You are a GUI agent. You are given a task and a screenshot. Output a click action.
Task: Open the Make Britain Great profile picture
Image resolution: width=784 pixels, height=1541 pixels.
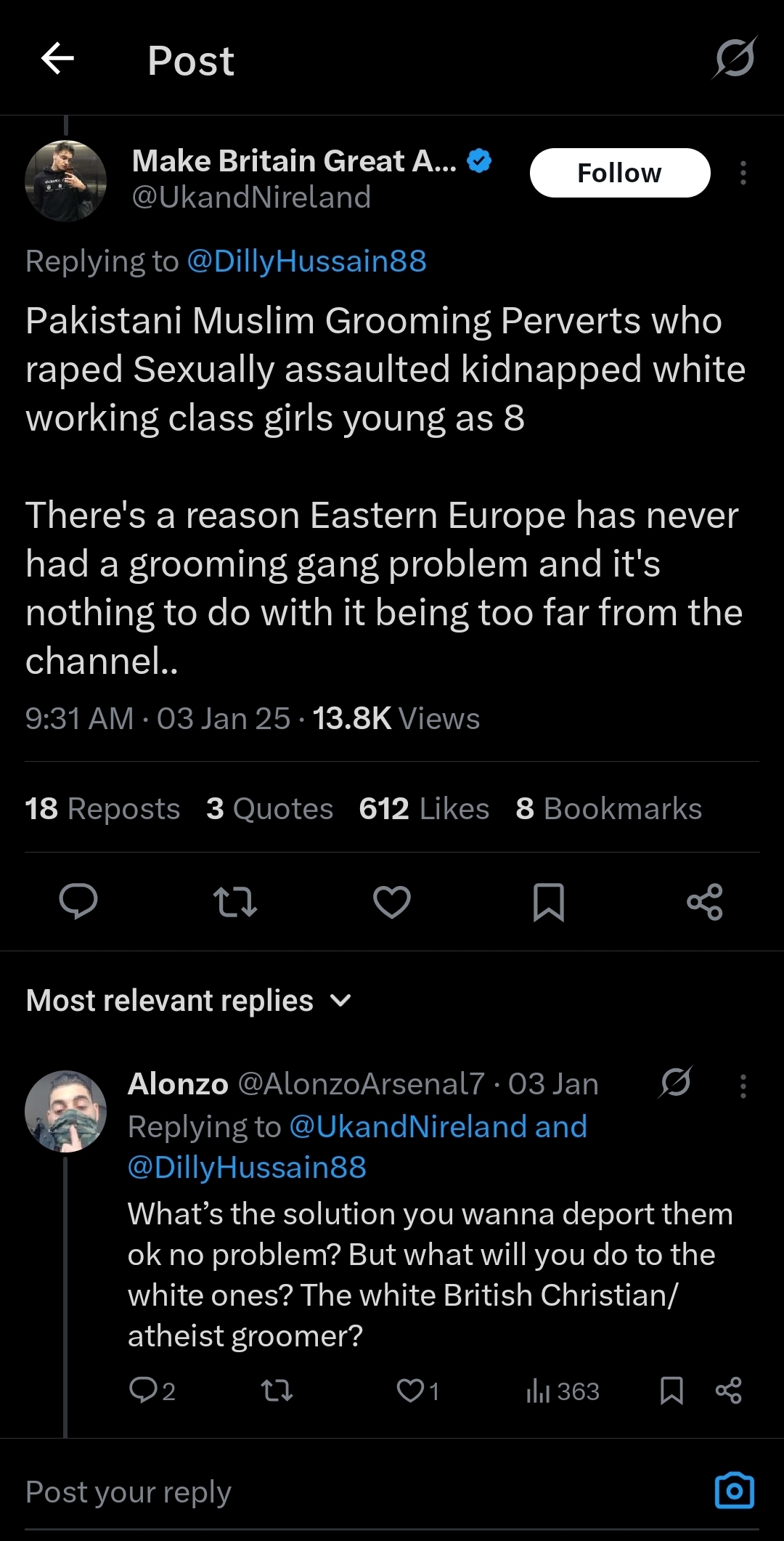[x=66, y=181]
